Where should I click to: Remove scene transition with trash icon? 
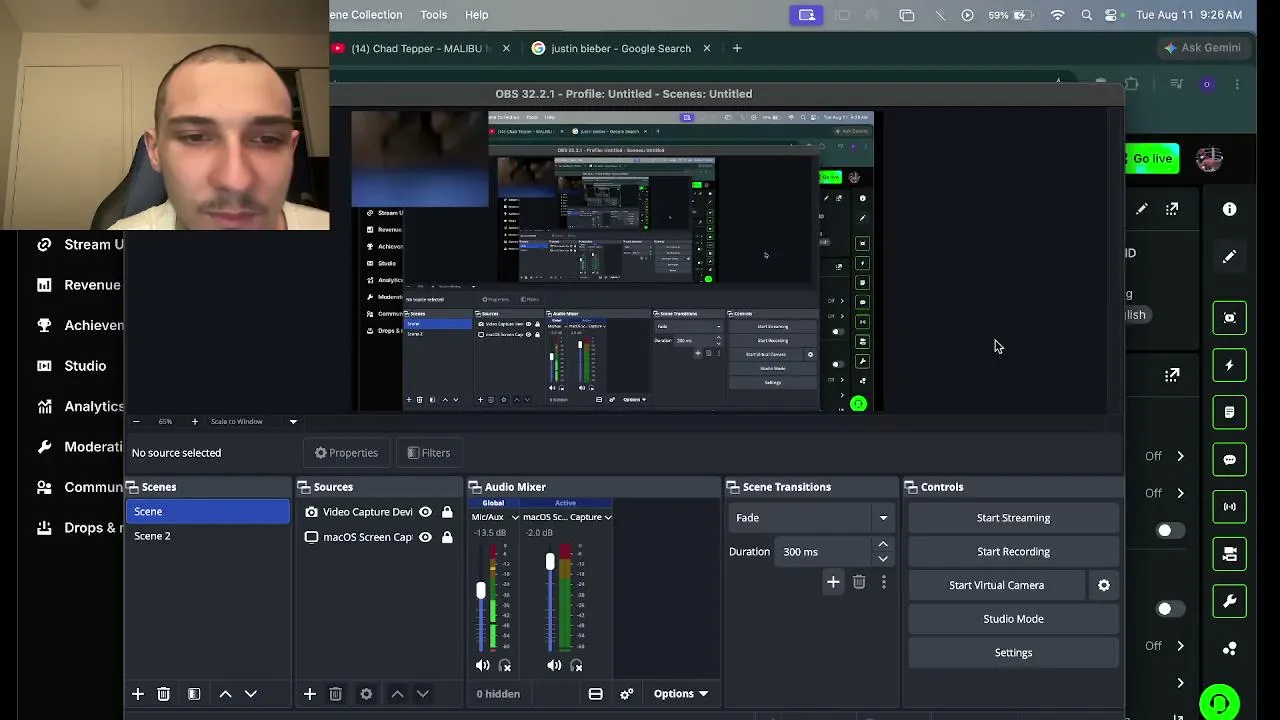[859, 582]
